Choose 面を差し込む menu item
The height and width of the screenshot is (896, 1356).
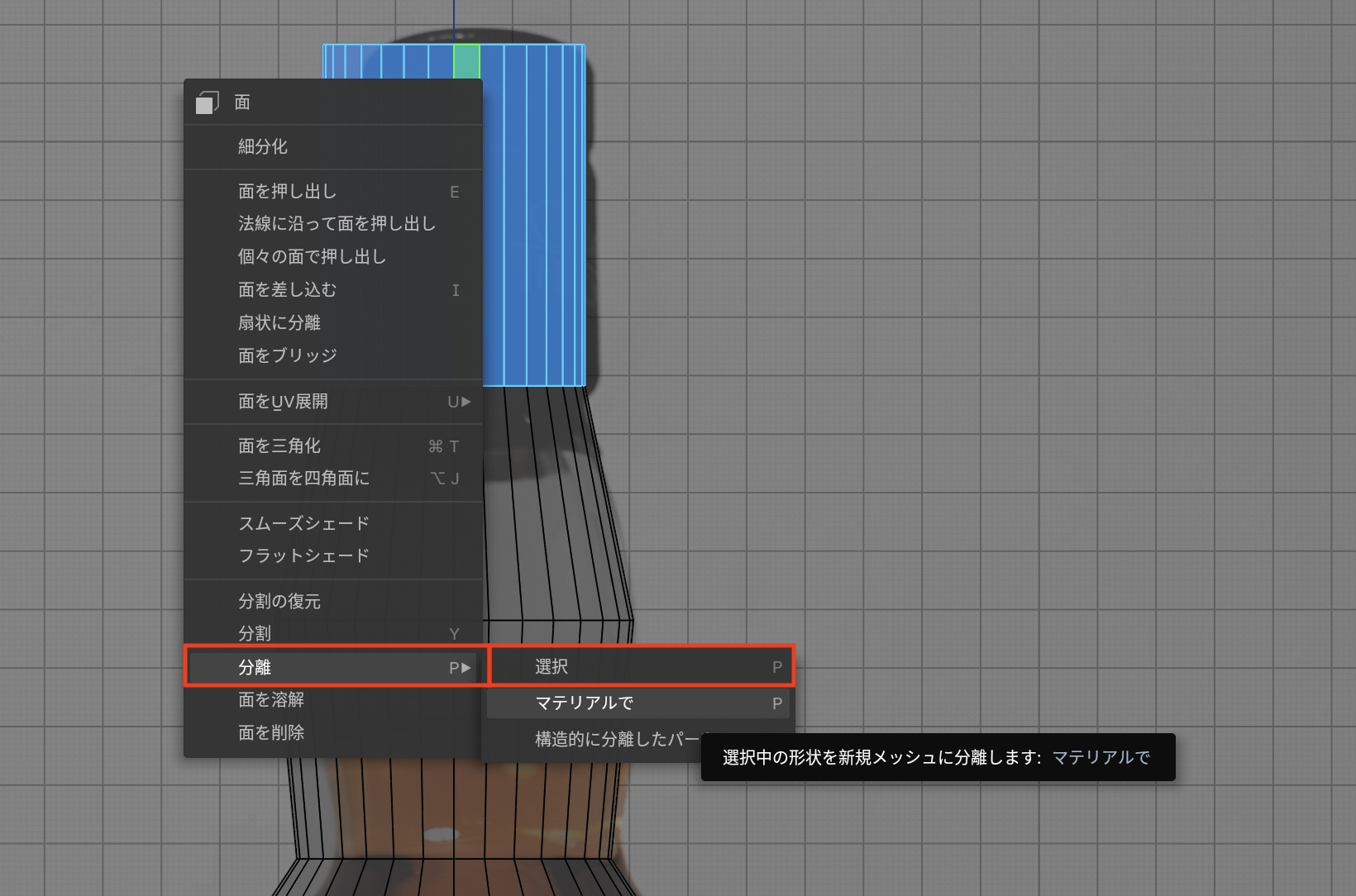(287, 290)
